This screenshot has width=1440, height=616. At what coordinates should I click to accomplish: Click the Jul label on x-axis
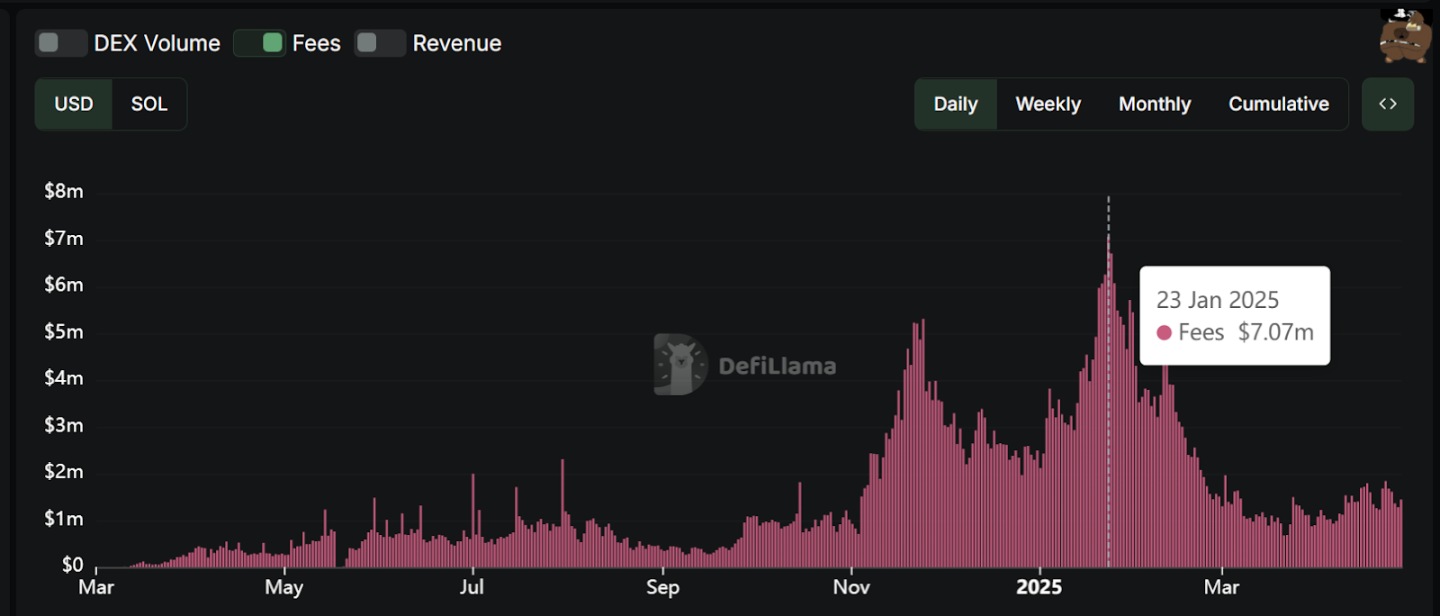pos(472,586)
